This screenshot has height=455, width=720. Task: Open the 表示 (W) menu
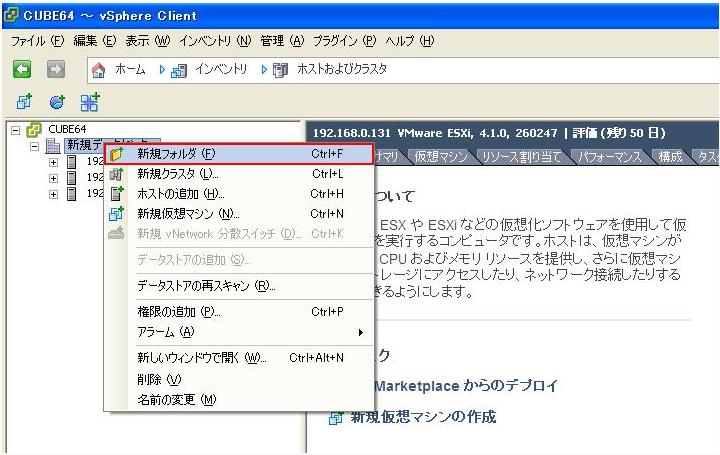pyautogui.click(x=147, y=41)
